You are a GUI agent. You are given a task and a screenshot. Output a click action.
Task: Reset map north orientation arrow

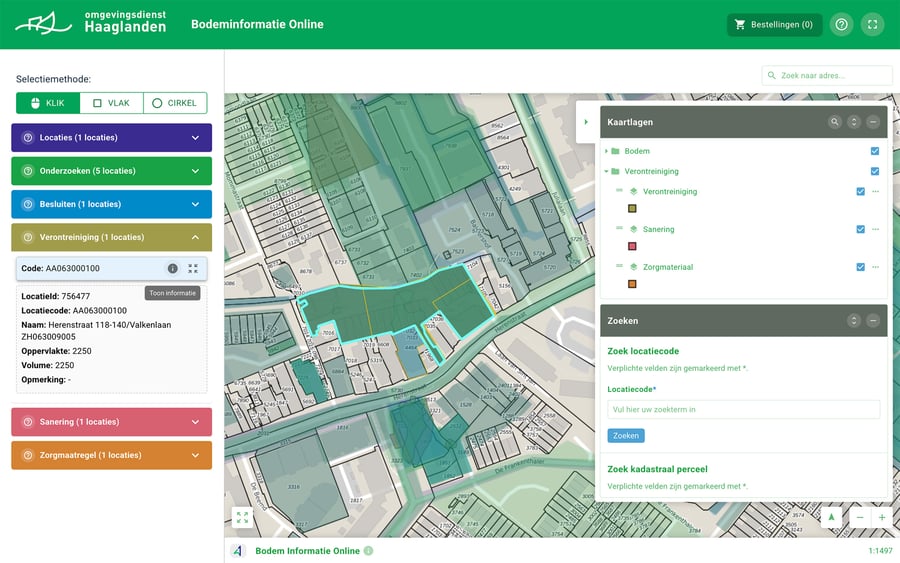831,517
